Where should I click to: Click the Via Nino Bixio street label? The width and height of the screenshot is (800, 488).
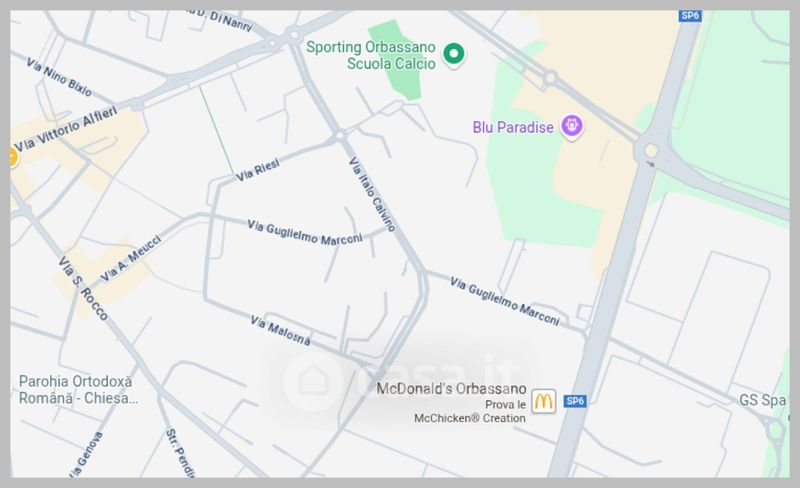point(59,77)
